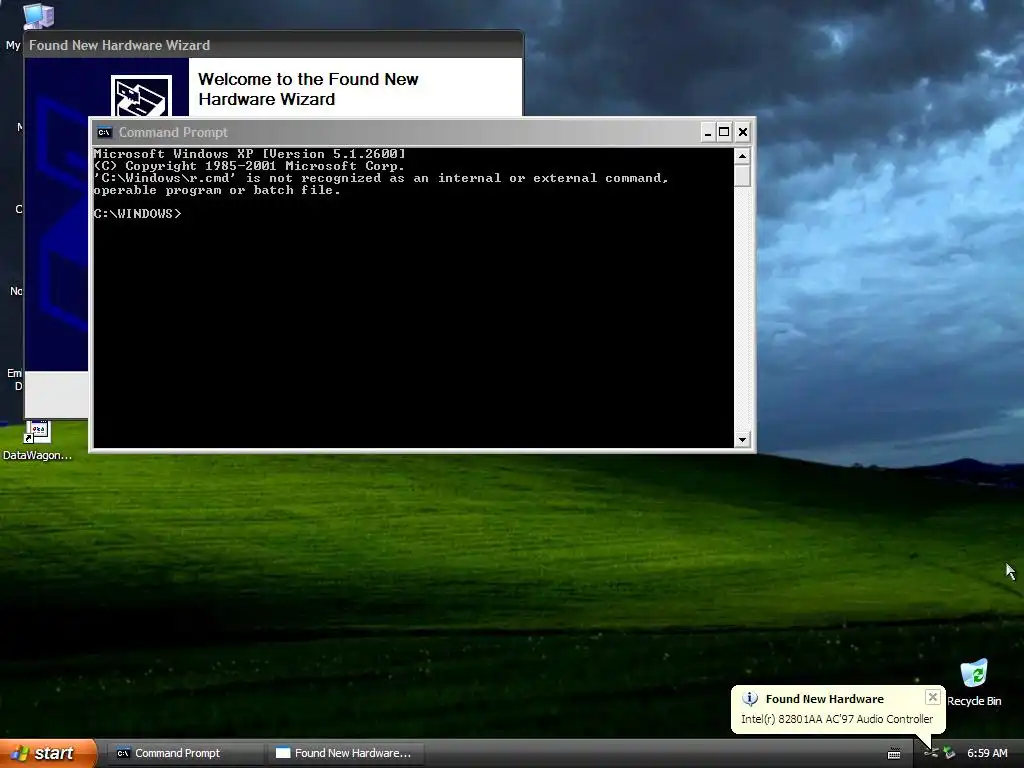Click the Found New Hardware balloon info icon

click(750, 699)
